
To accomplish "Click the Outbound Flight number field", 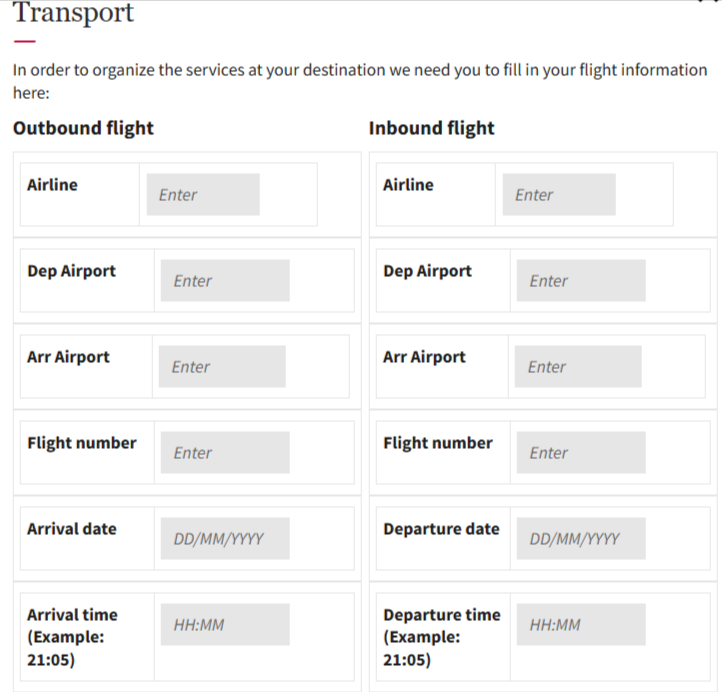I will click(x=224, y=453).
